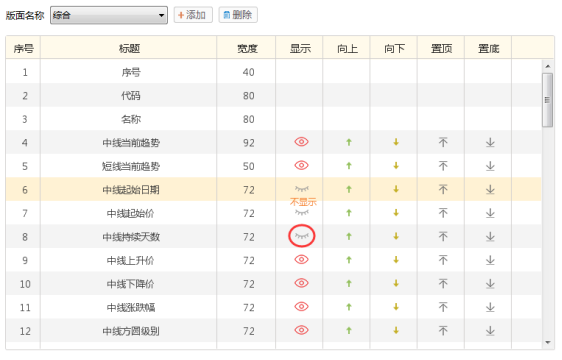The height and width of the screenshot is (360, 562).
Task: Move 中线当前趋势 up with green arrow
Action: click(349, 142)
